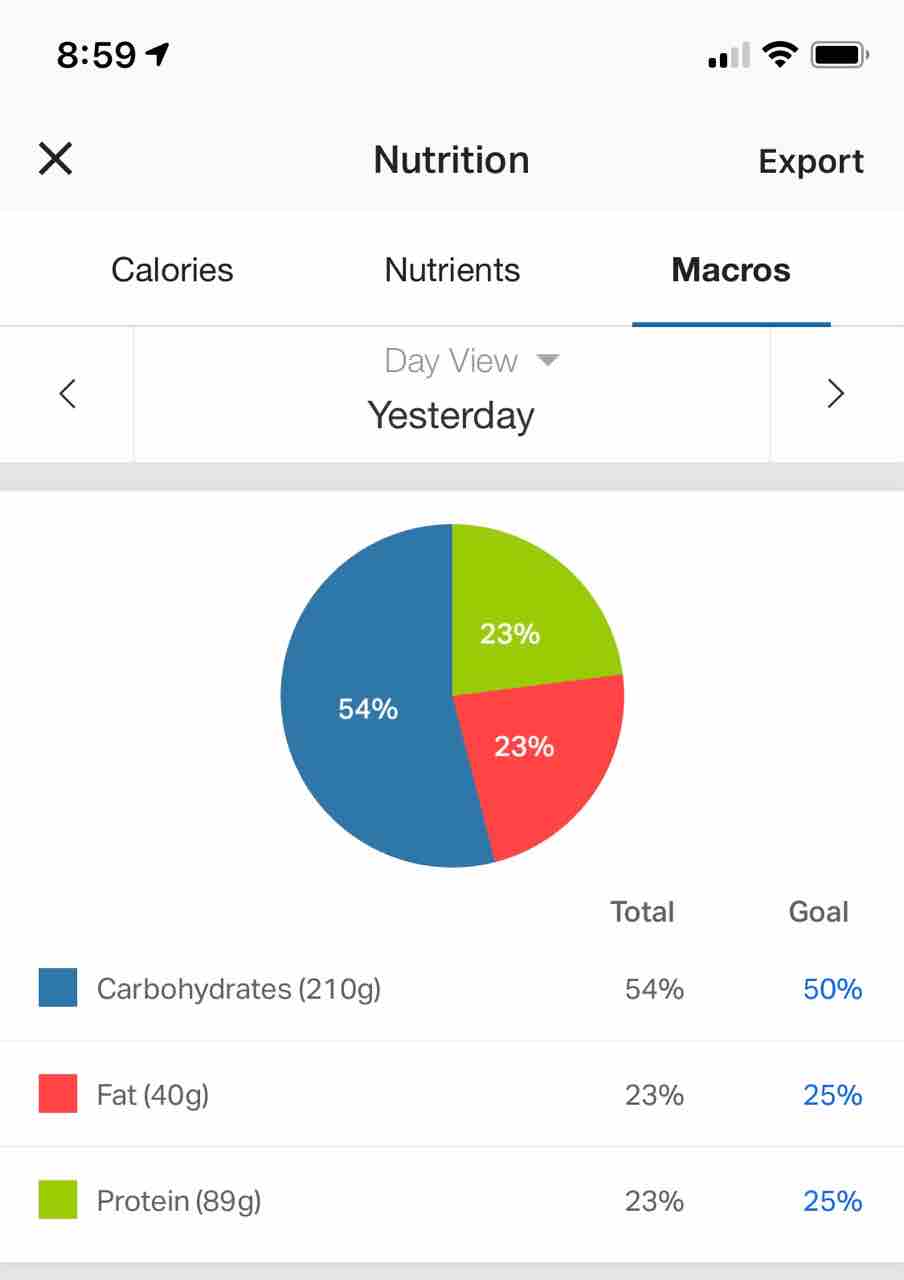Tap the green Protein color swatch

[58, 1200]
